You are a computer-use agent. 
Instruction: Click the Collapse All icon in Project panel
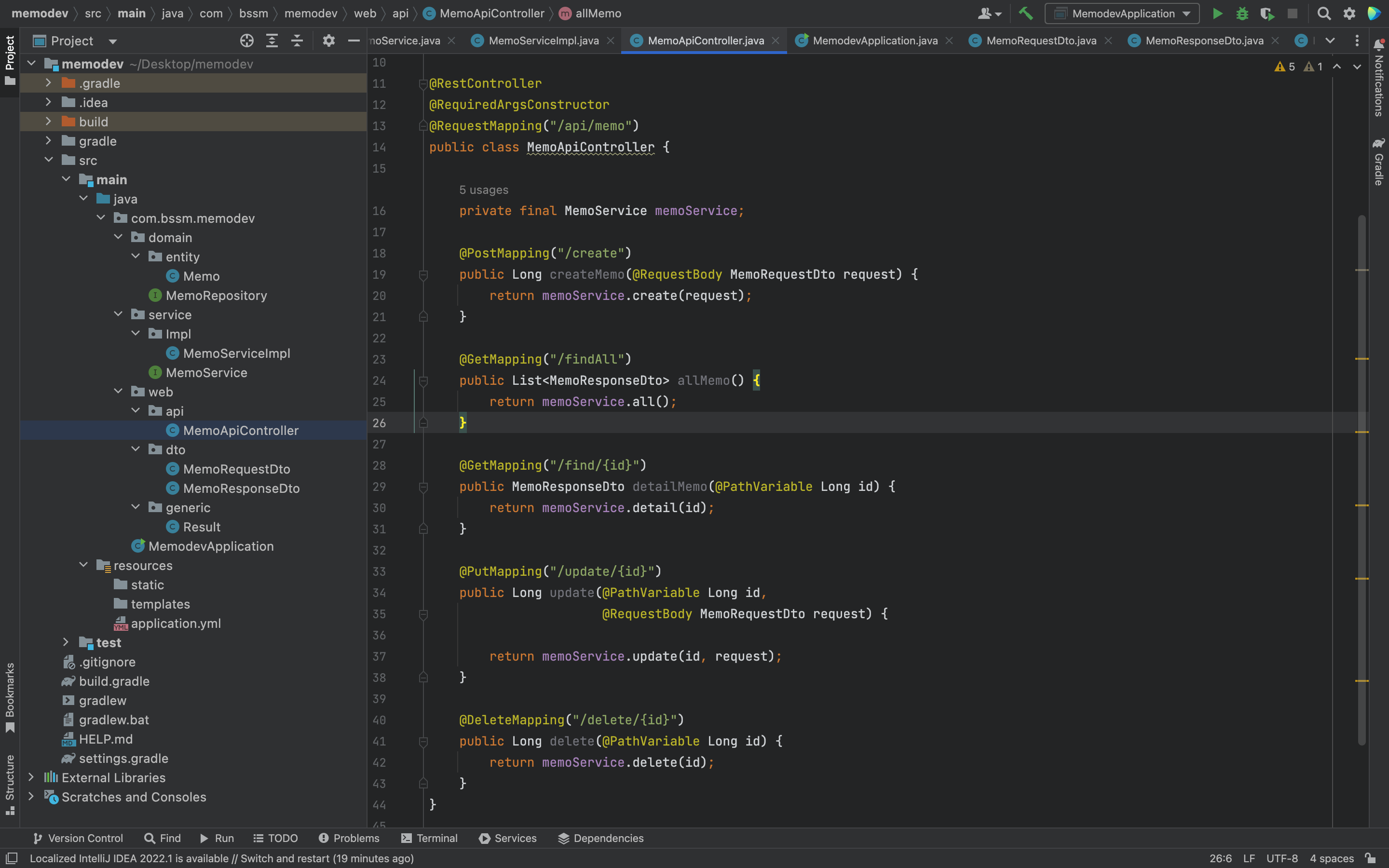coord(297,41)
